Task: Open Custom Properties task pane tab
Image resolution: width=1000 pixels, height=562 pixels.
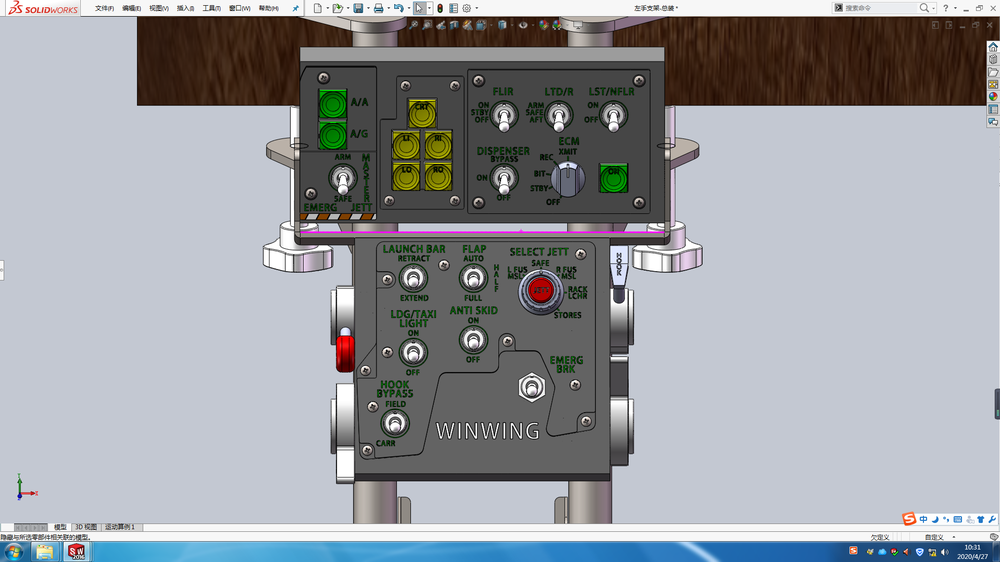Action: [x=993, y=109]
